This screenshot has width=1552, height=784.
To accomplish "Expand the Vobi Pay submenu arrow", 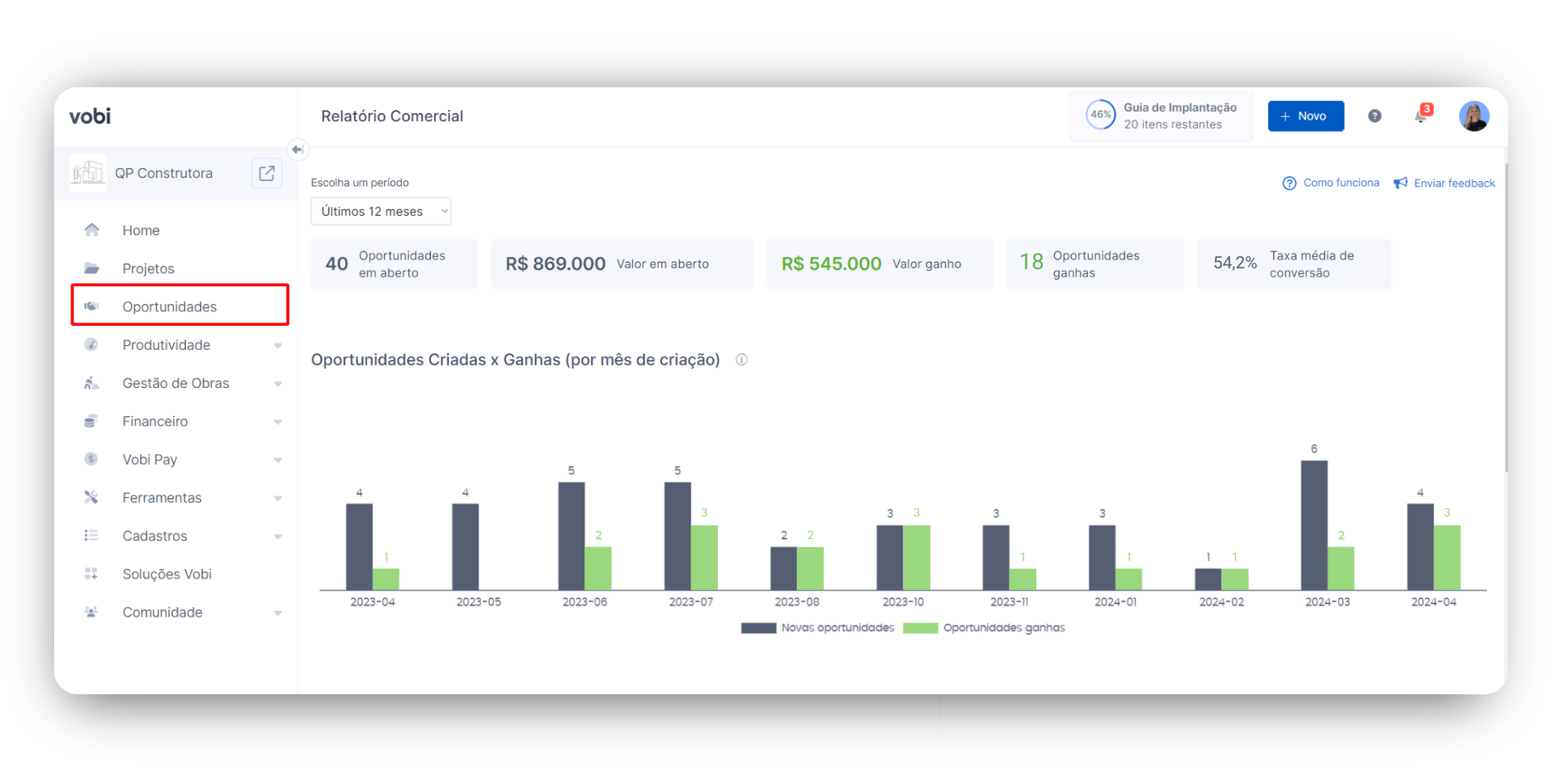I will point(278,460).
